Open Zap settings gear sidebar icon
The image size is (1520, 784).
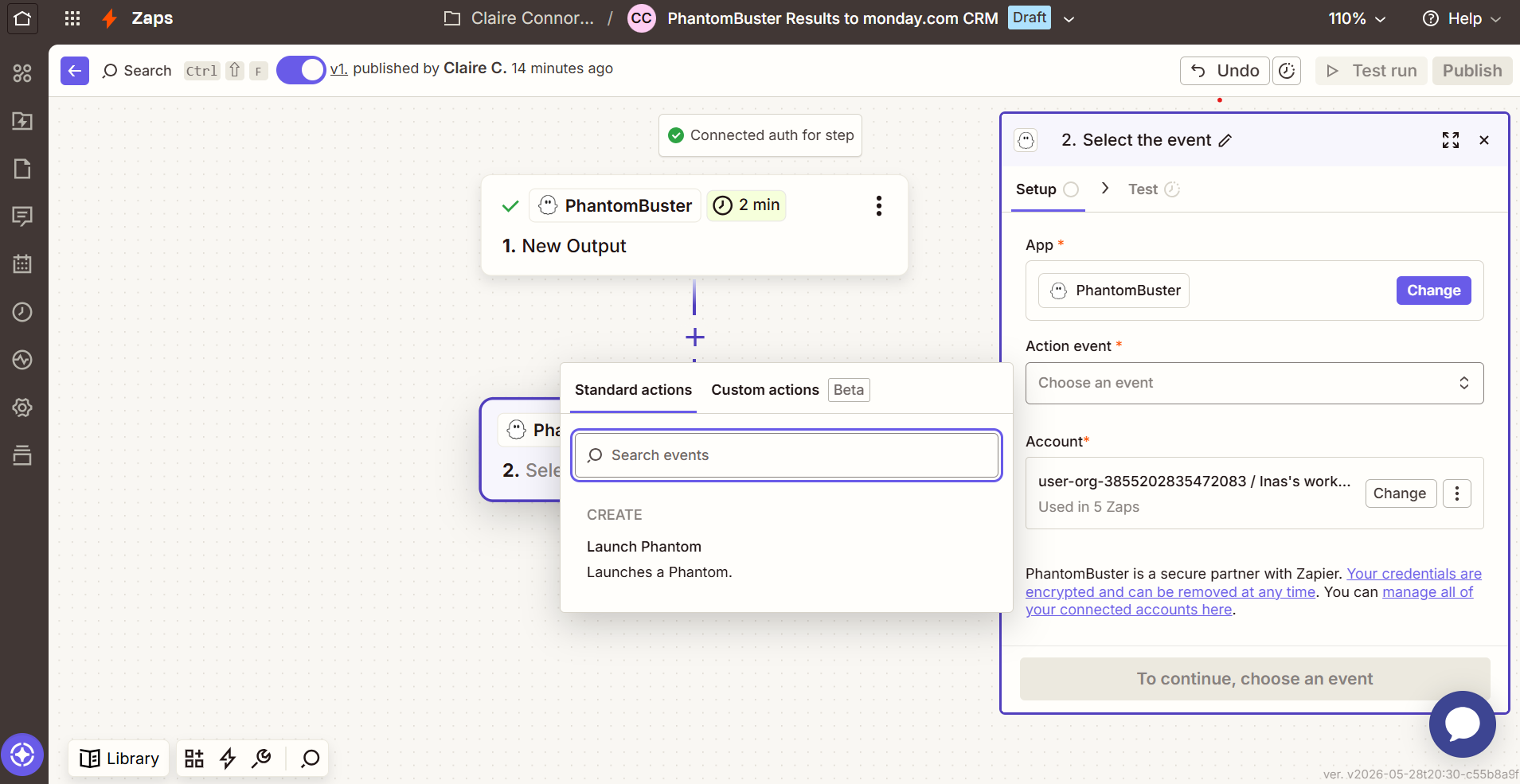point(22,408)
